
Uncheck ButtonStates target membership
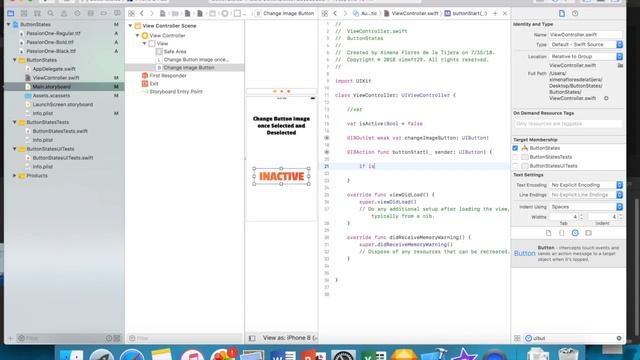click(515, 148)
